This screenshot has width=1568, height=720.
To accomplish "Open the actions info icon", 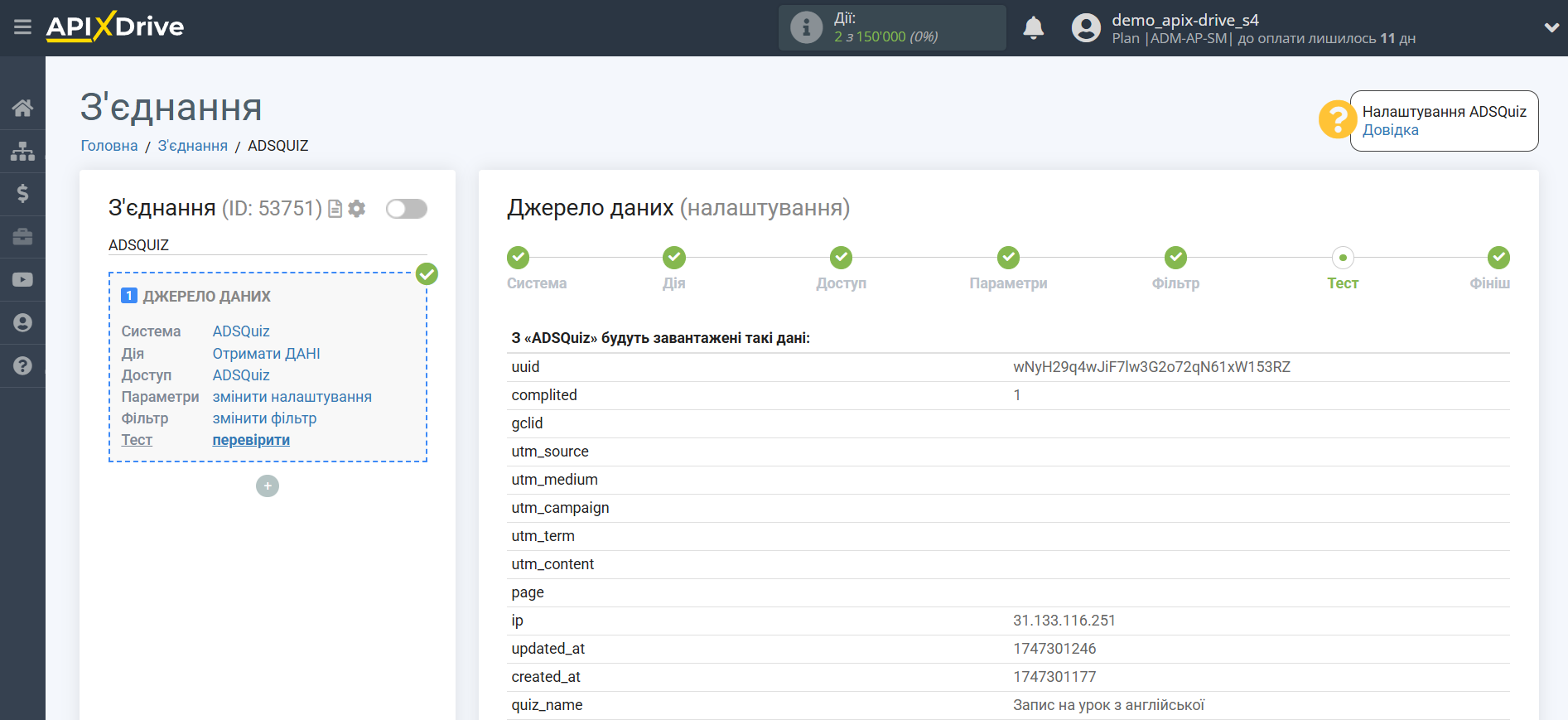I will click(x=805, y=27).
